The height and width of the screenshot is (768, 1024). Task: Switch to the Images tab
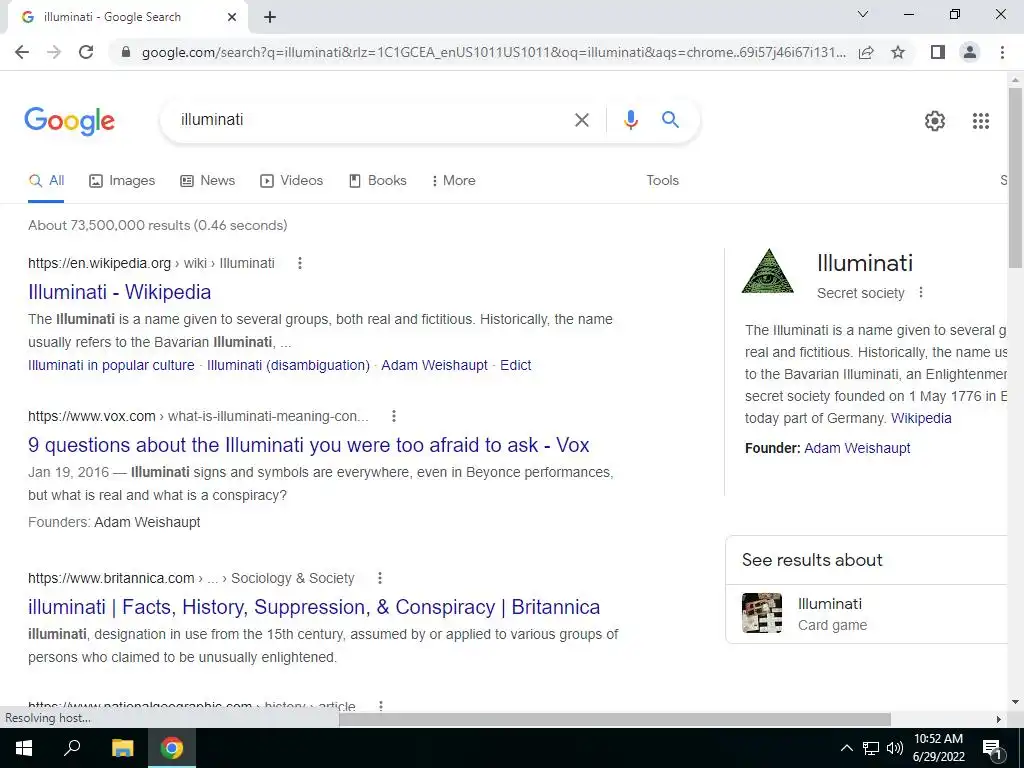point(122,181)
